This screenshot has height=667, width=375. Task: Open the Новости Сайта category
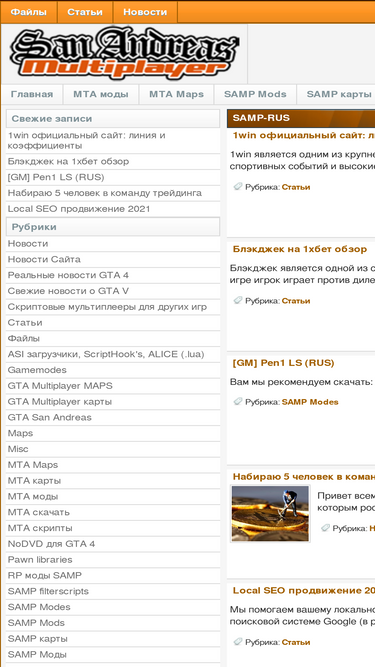coord(44,259)
